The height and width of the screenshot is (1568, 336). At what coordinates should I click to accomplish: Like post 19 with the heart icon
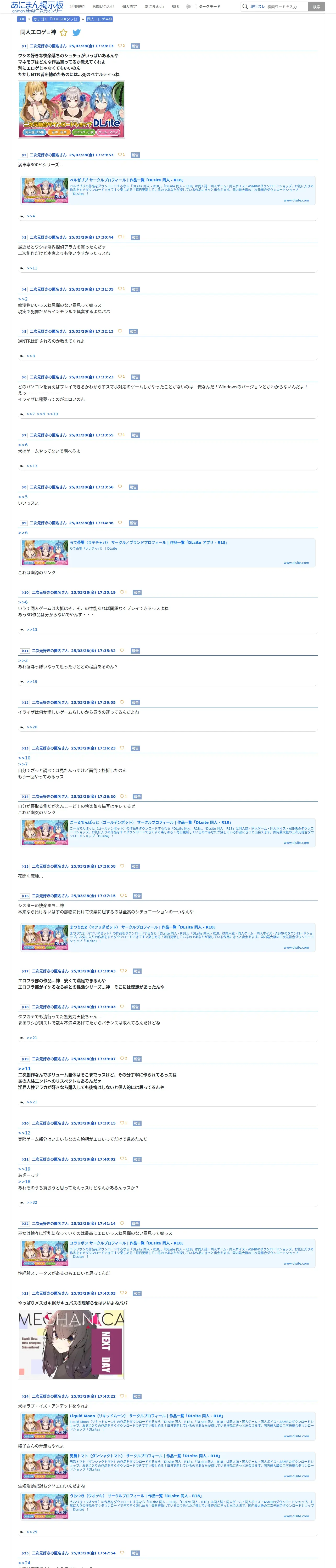tap(122, 1058)
